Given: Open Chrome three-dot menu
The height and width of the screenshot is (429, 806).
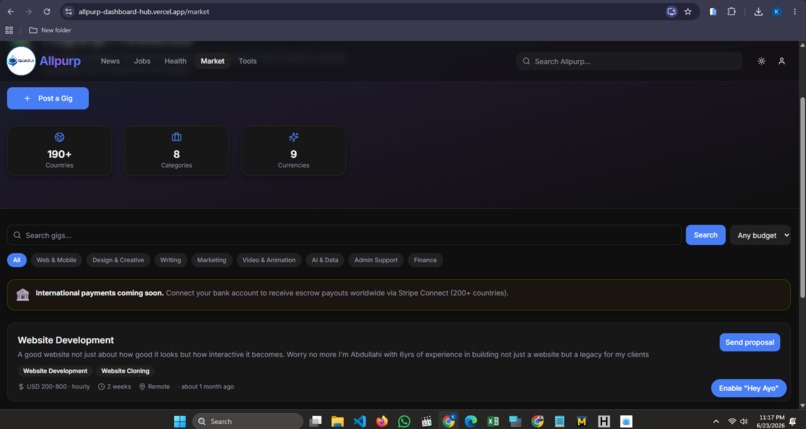Looking at the screenshot, I should point(795,11).
